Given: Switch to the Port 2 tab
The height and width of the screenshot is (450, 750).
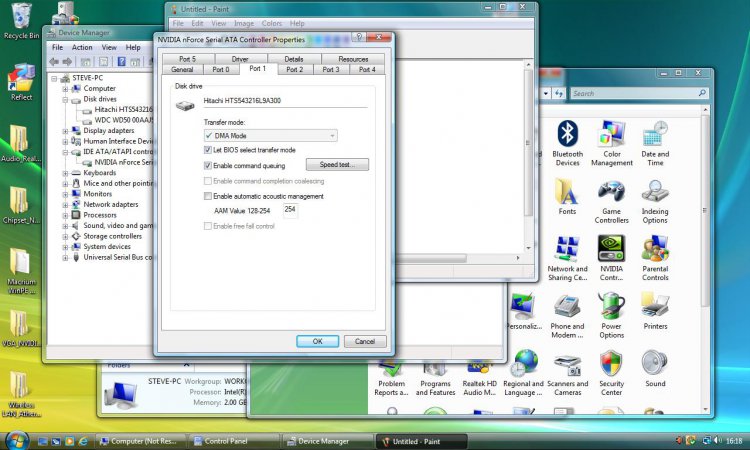Looking at the screenshot, I should click(x=295, y=69).
